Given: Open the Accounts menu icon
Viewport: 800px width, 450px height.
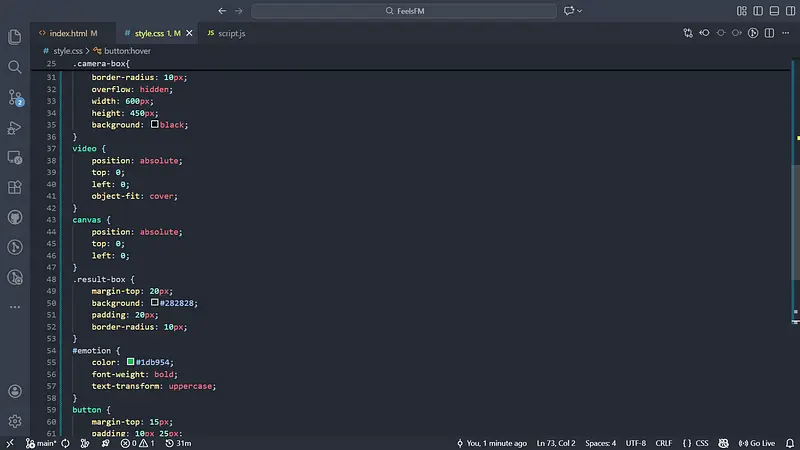Looking at the screenshot, I should (15, 392).
